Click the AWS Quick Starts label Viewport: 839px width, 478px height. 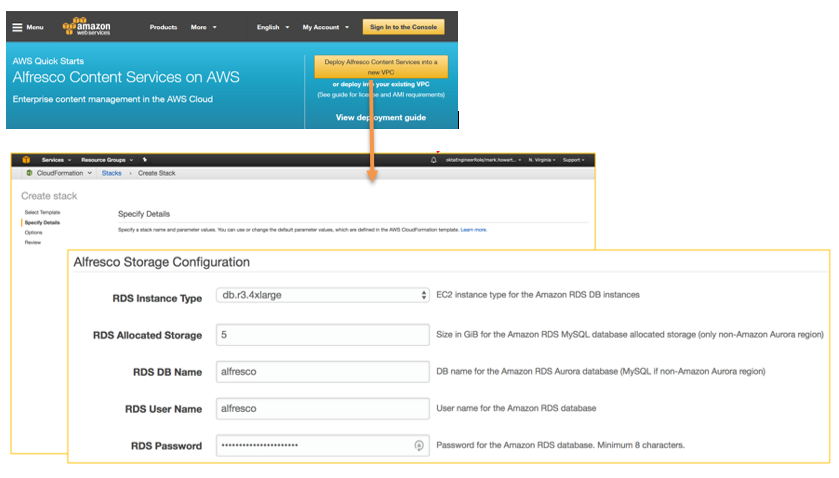(x=48, y=61)
